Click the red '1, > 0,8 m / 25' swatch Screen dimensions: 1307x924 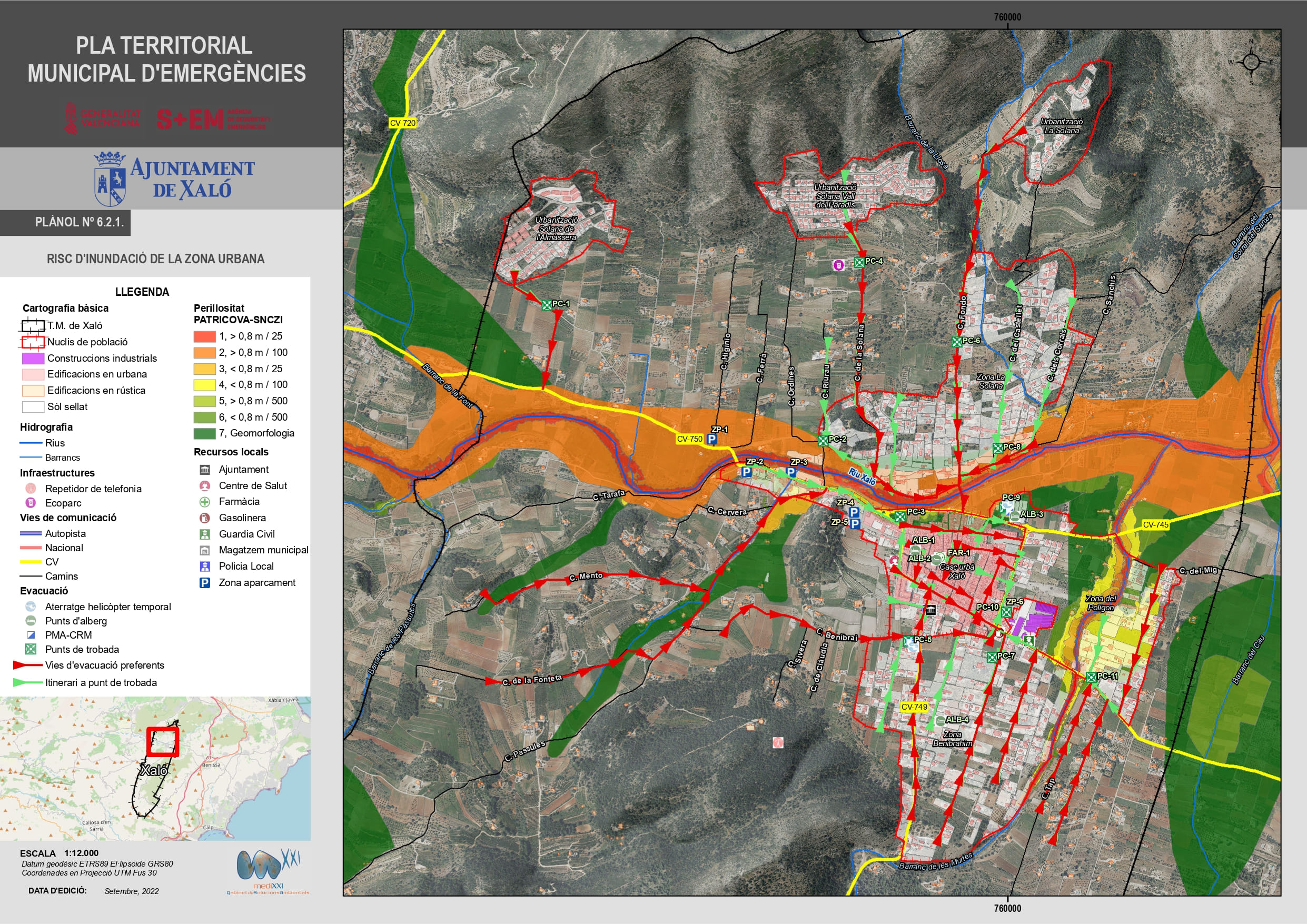pyautogui.click(x=204, y=336)
